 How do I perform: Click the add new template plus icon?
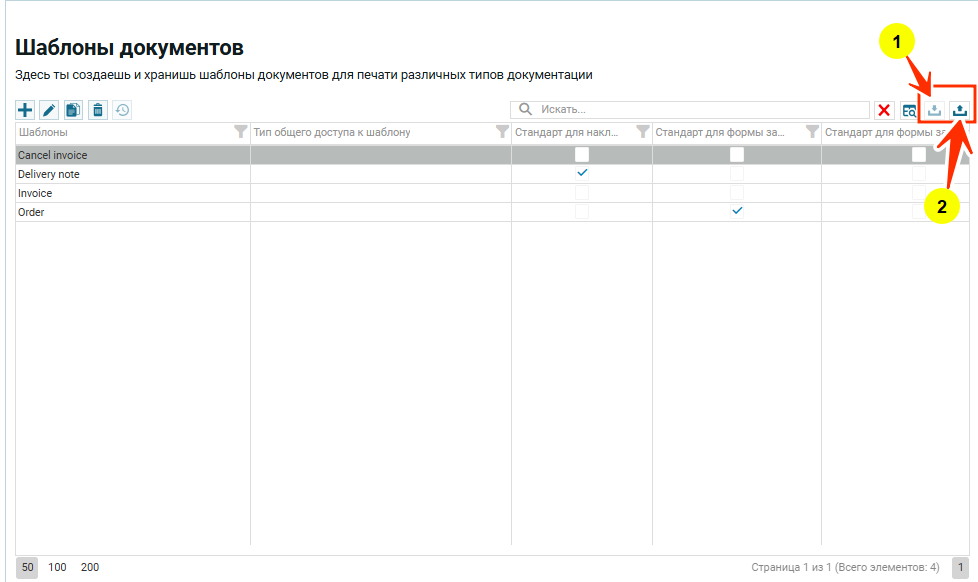(25, 110)
